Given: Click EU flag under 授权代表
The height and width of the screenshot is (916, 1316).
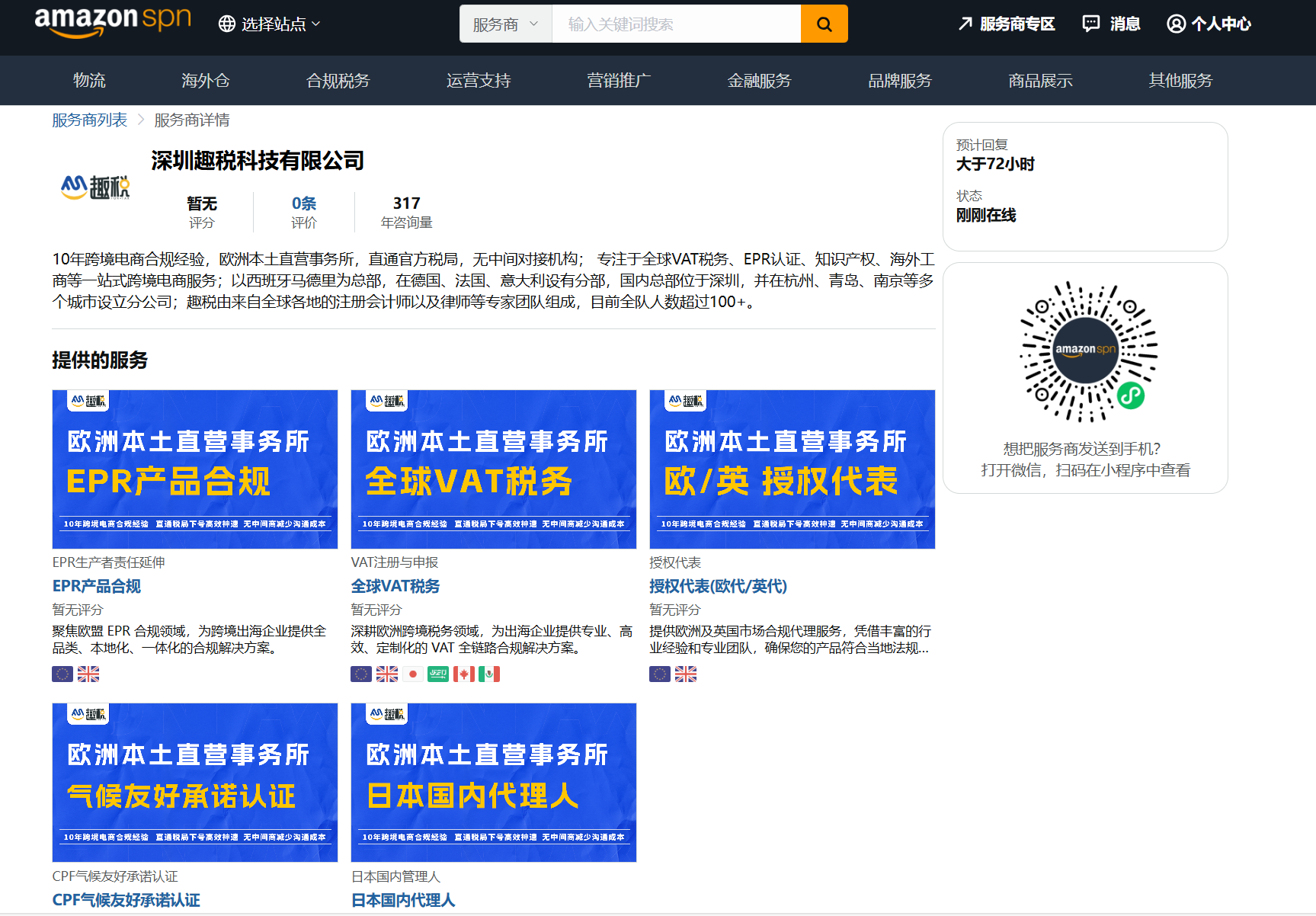Looking at the screenshot, I should [x=660, y=674].
